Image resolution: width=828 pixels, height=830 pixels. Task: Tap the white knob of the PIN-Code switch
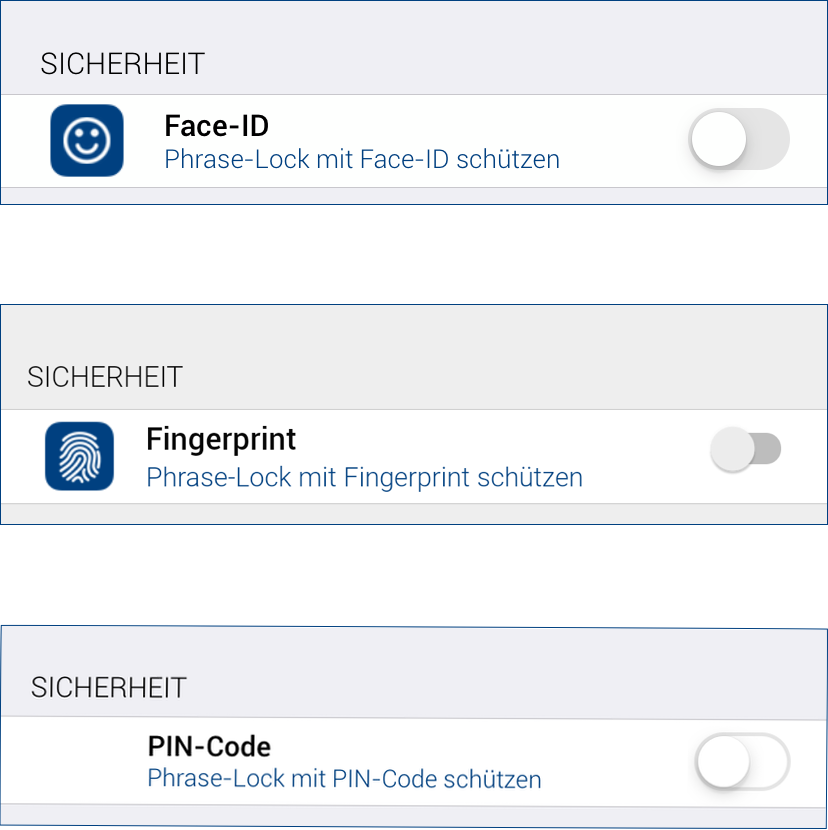tap(721, 765)
